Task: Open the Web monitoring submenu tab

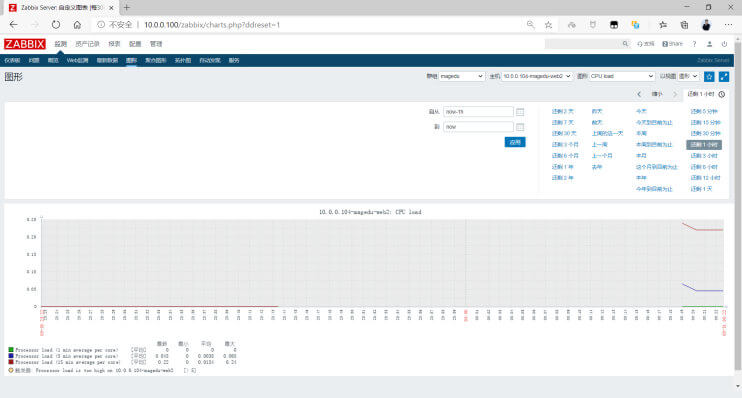Action: (x=77, y=61)
